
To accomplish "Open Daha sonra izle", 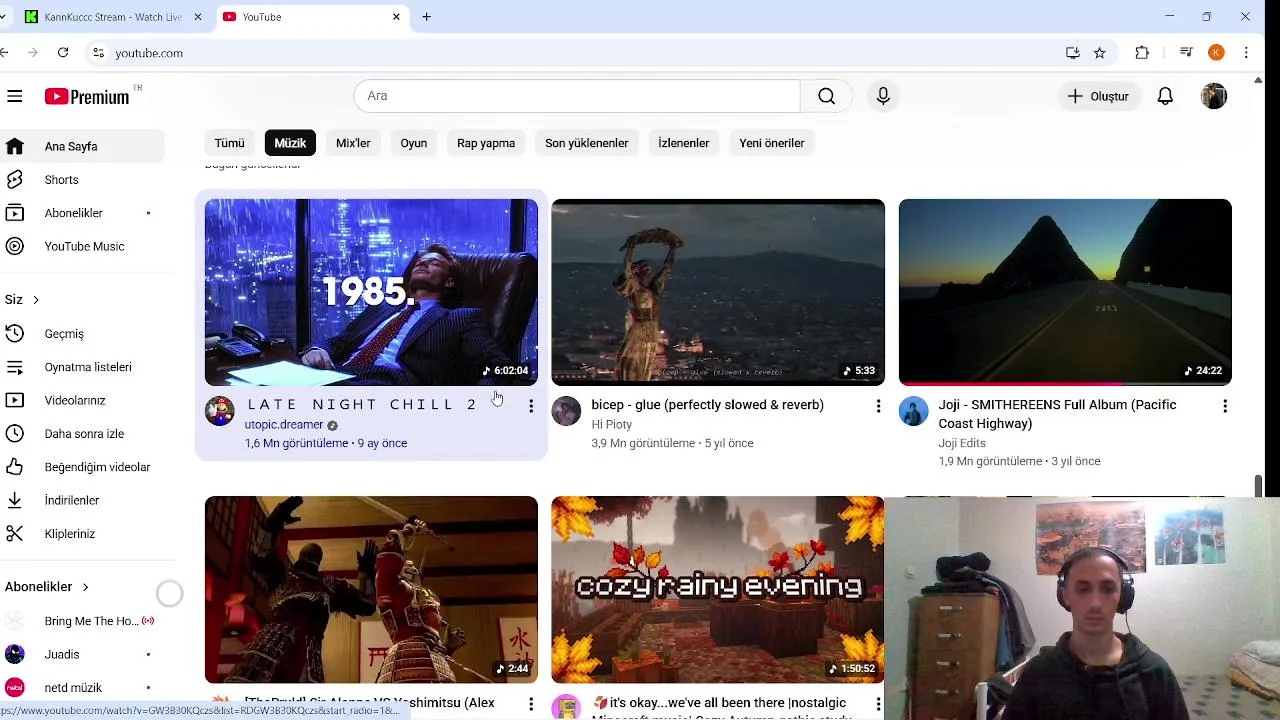I will (82, 434).
